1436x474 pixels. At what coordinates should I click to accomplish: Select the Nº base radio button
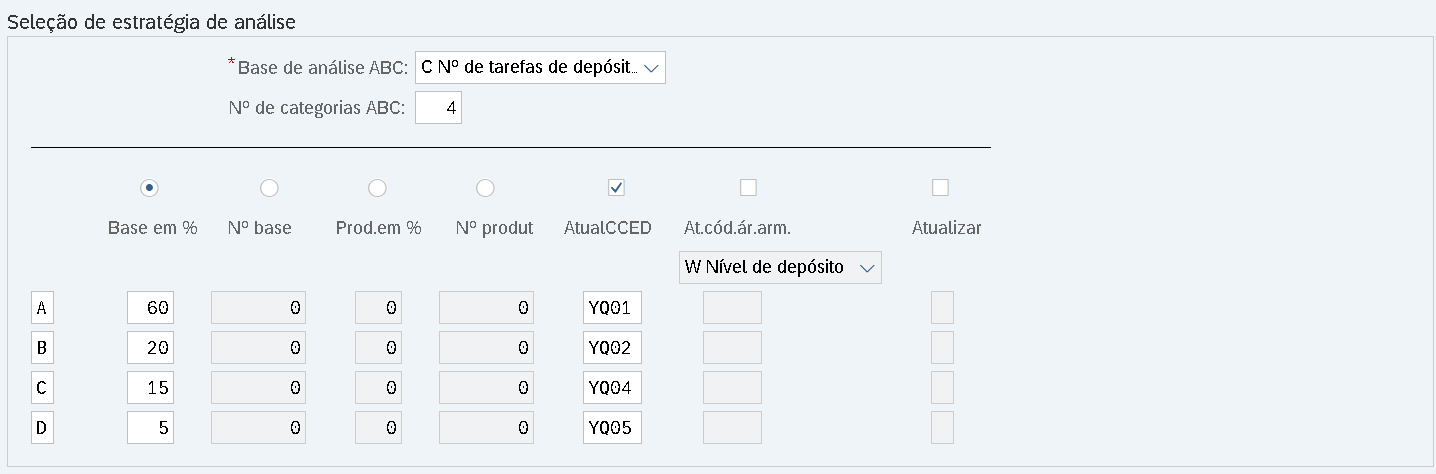point(269,187)
